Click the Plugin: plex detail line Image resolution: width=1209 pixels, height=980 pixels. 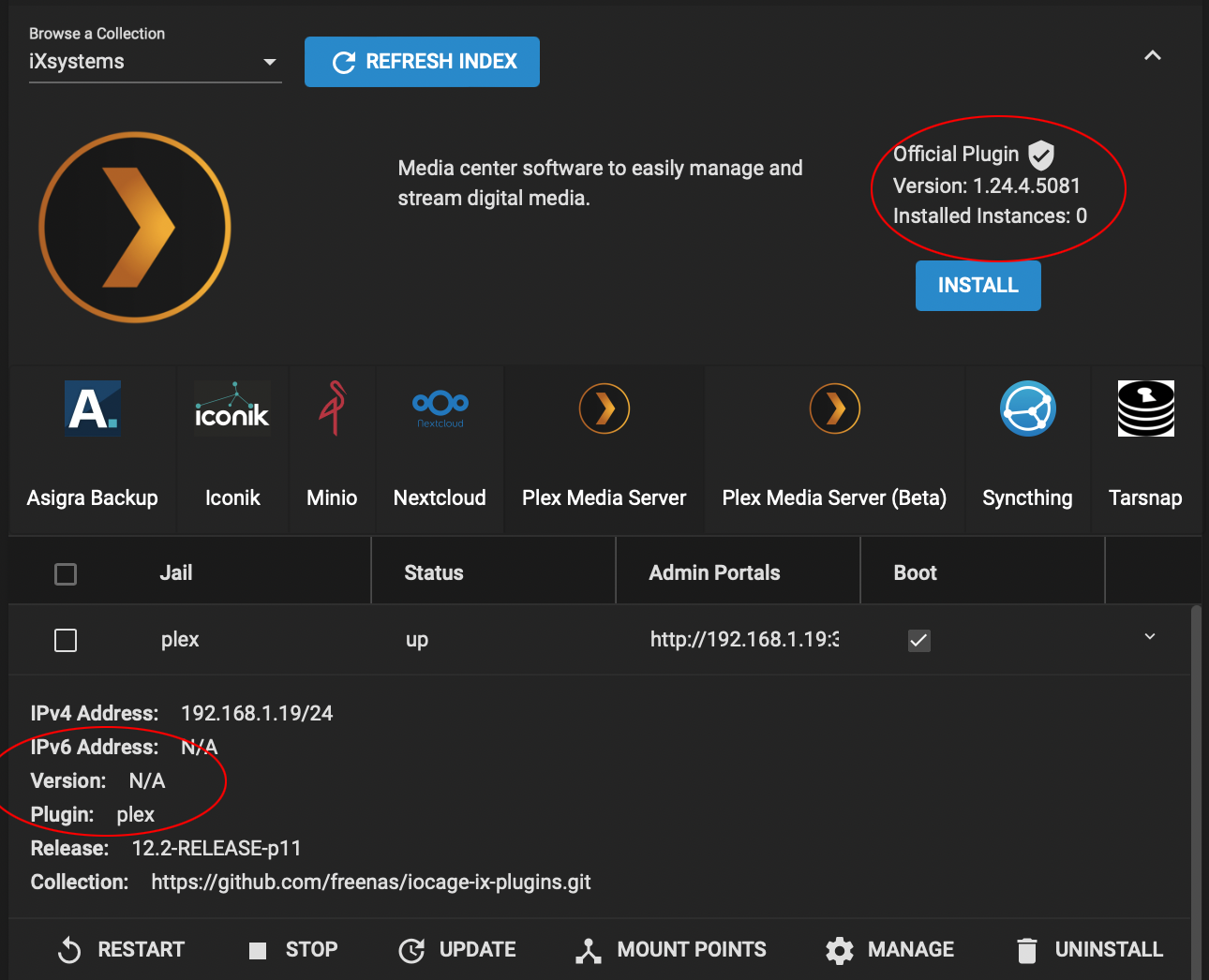click(93, 815)
